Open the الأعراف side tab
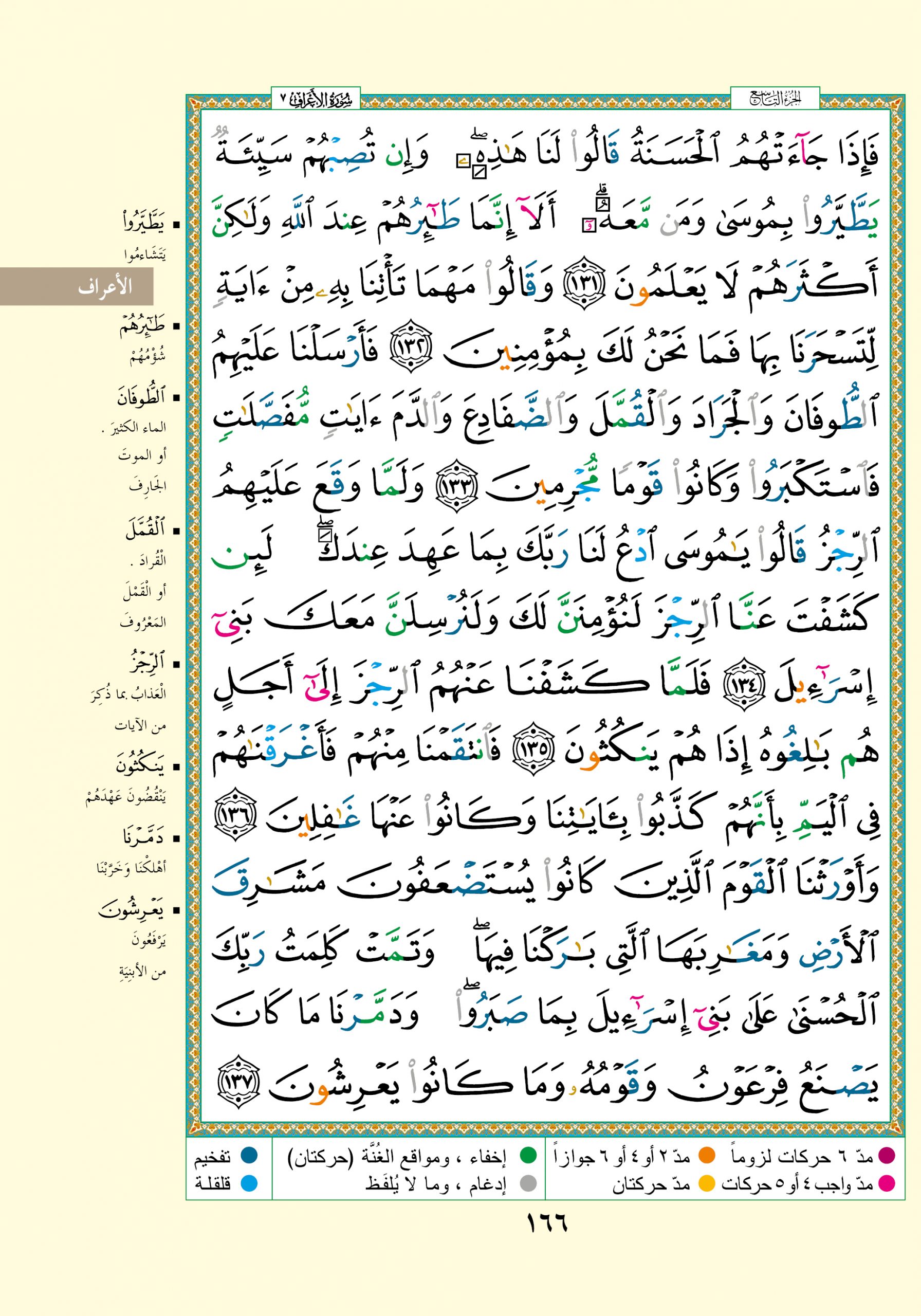 click(x=77, y=286)
